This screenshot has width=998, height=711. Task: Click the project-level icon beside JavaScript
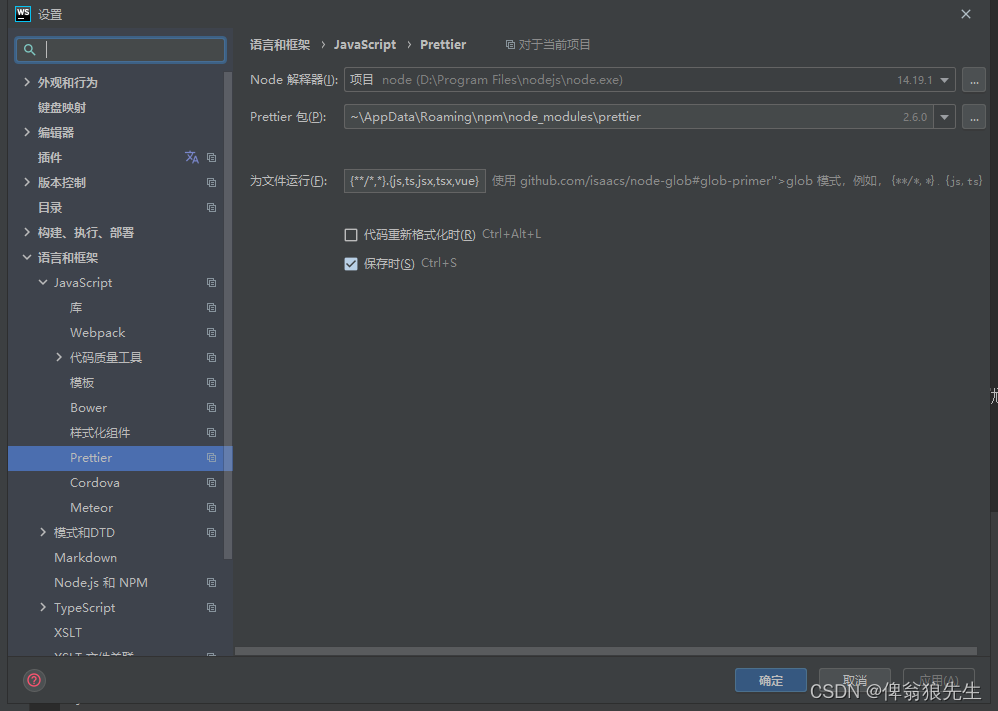(211, 283)
